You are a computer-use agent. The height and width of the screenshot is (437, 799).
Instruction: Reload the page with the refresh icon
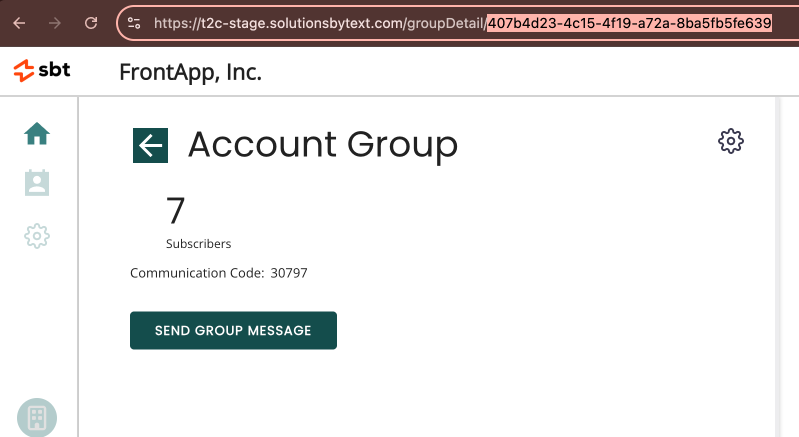point(91,23)
